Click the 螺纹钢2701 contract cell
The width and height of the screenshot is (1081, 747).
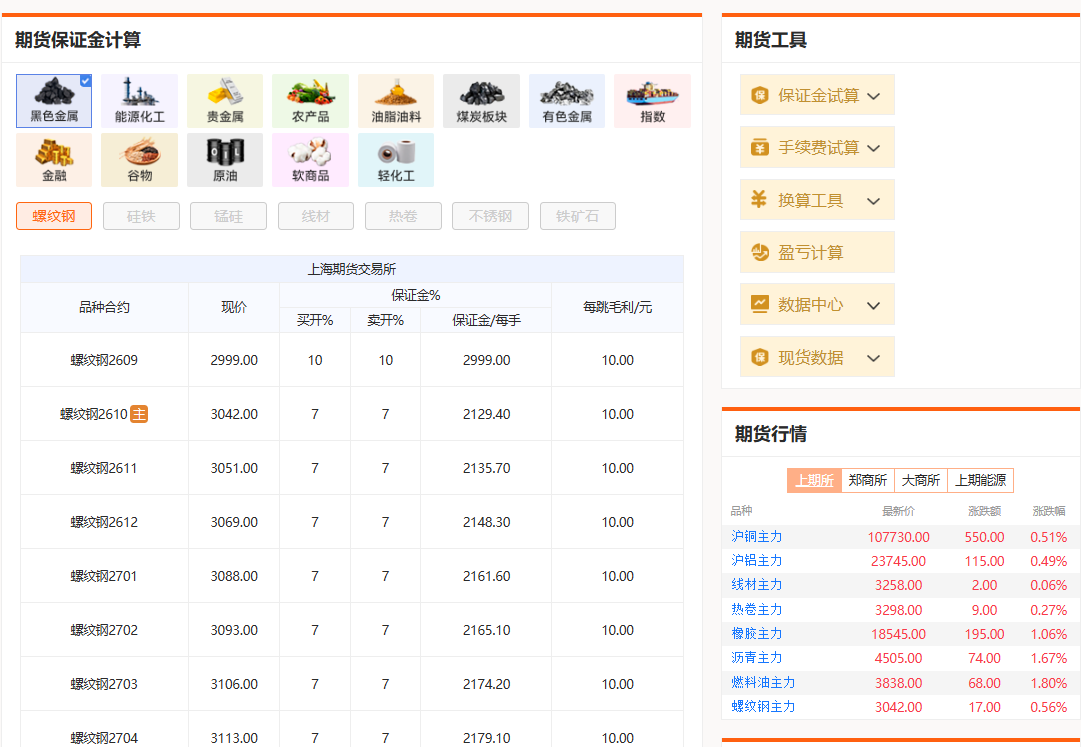[x=104, y=576]
